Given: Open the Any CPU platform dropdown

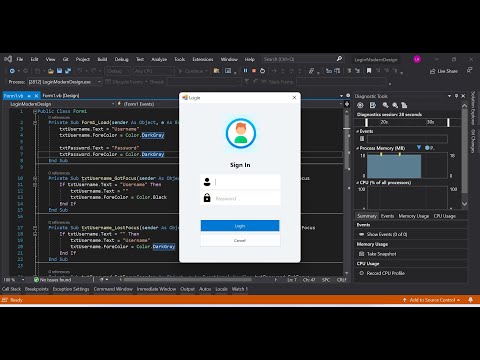Looking at the screenshot, I should pos(154,71).
